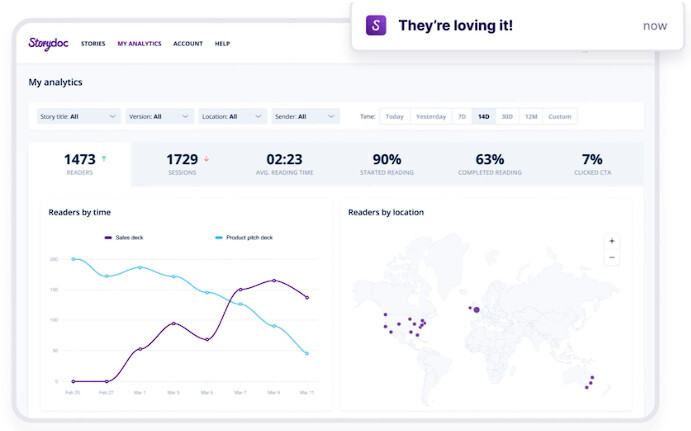Open the Help menu
Viewport: 691px width, 431px height.
[222, 44]
